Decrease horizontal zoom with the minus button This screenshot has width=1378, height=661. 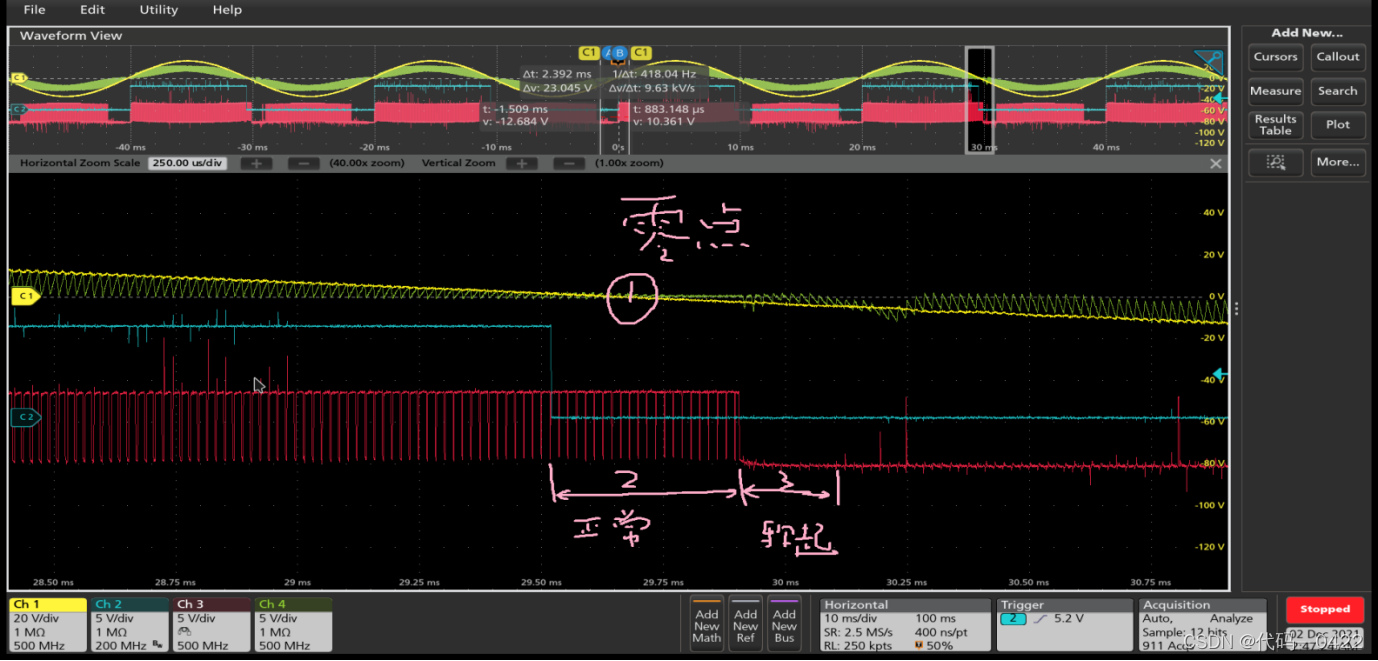point(303,163)
